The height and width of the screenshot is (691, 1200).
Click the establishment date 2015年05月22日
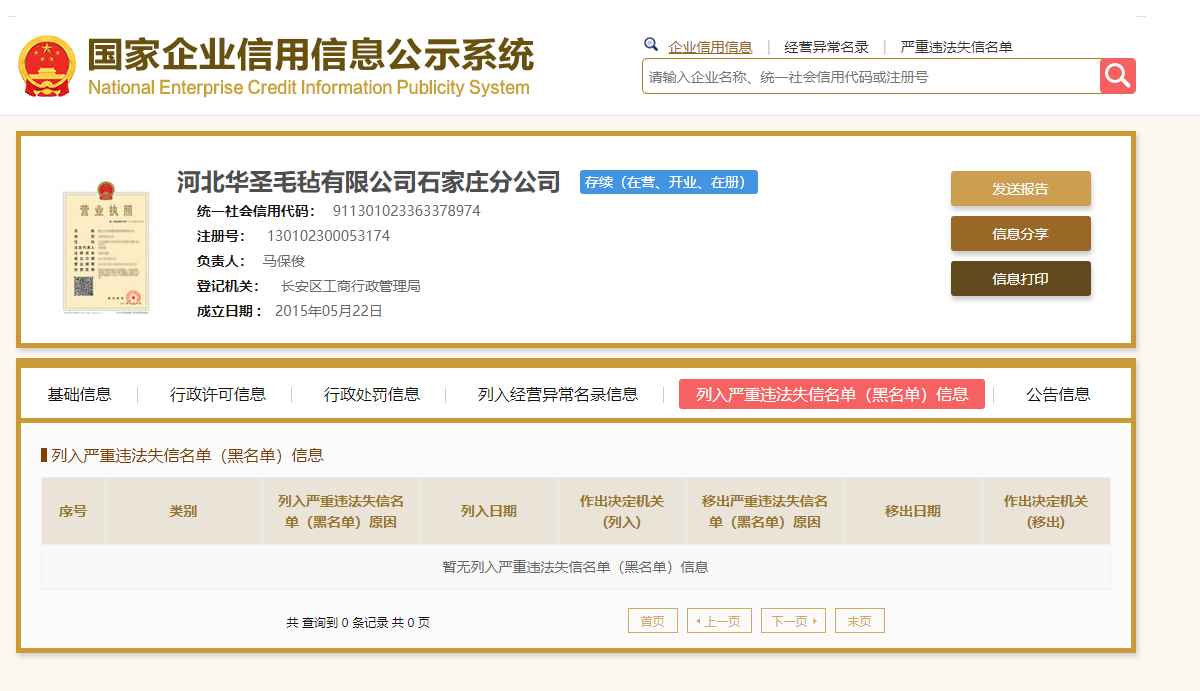[329, 311]
